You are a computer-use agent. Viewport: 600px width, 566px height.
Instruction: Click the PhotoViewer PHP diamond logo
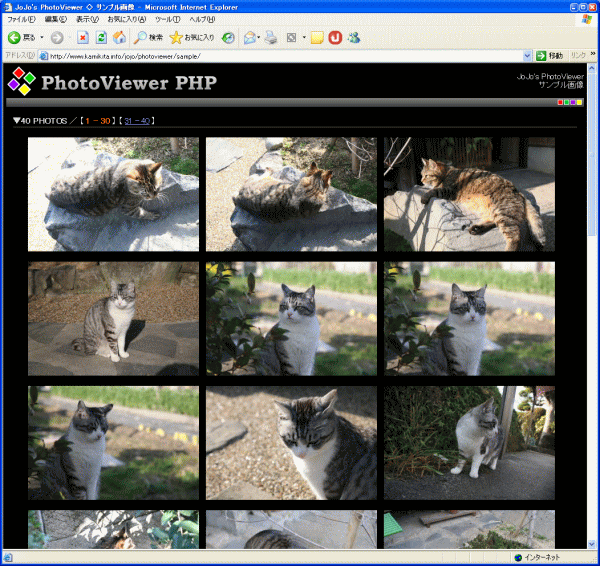22,82
